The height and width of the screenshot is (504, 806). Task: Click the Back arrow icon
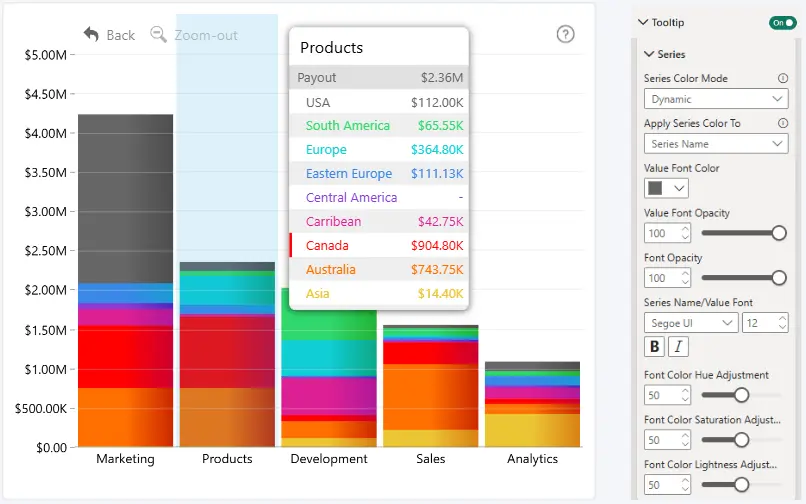point(91,34)
